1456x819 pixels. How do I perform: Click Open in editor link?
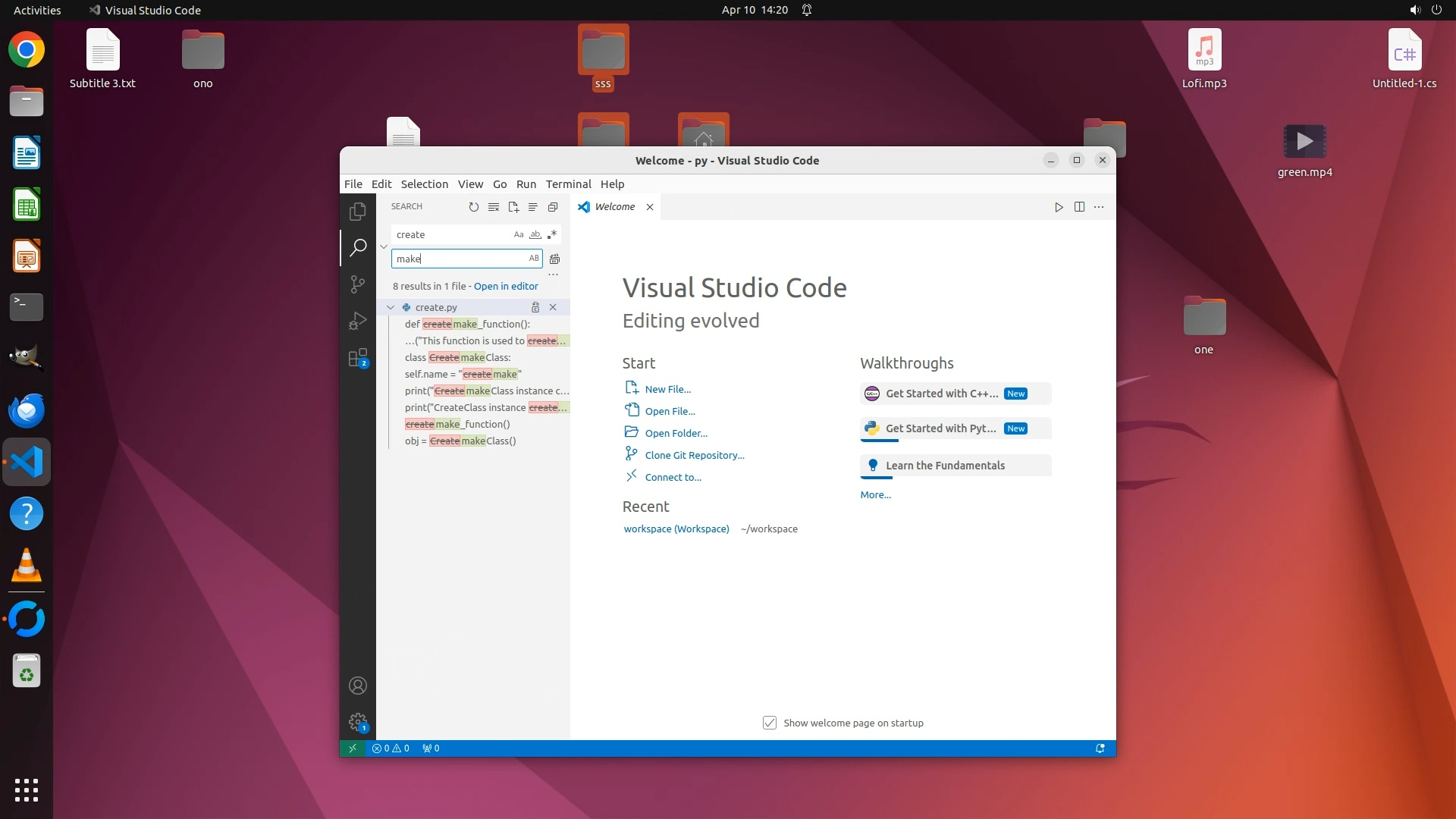[x=506, y=287]
